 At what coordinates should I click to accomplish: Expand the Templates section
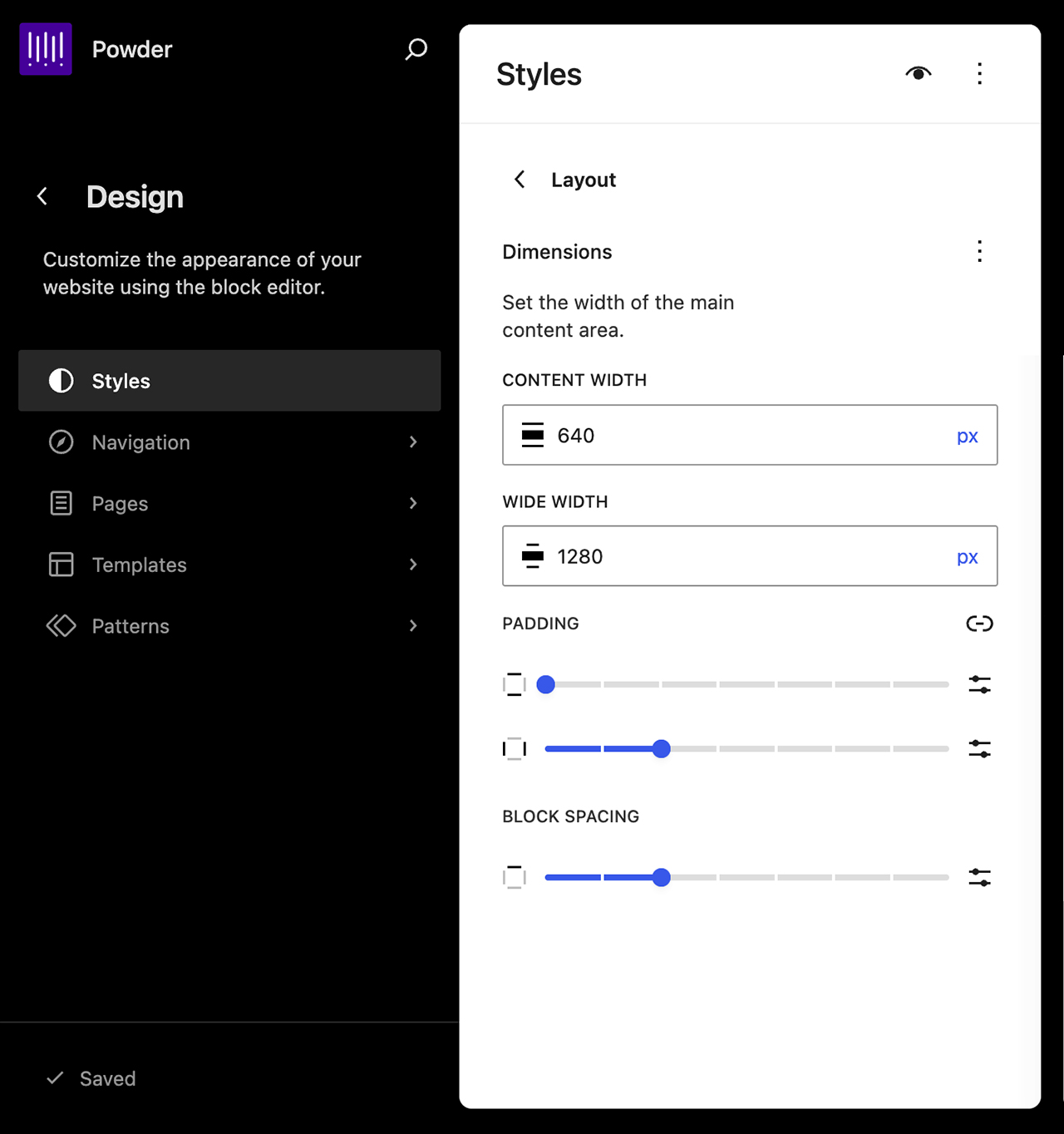pos(413,565)
